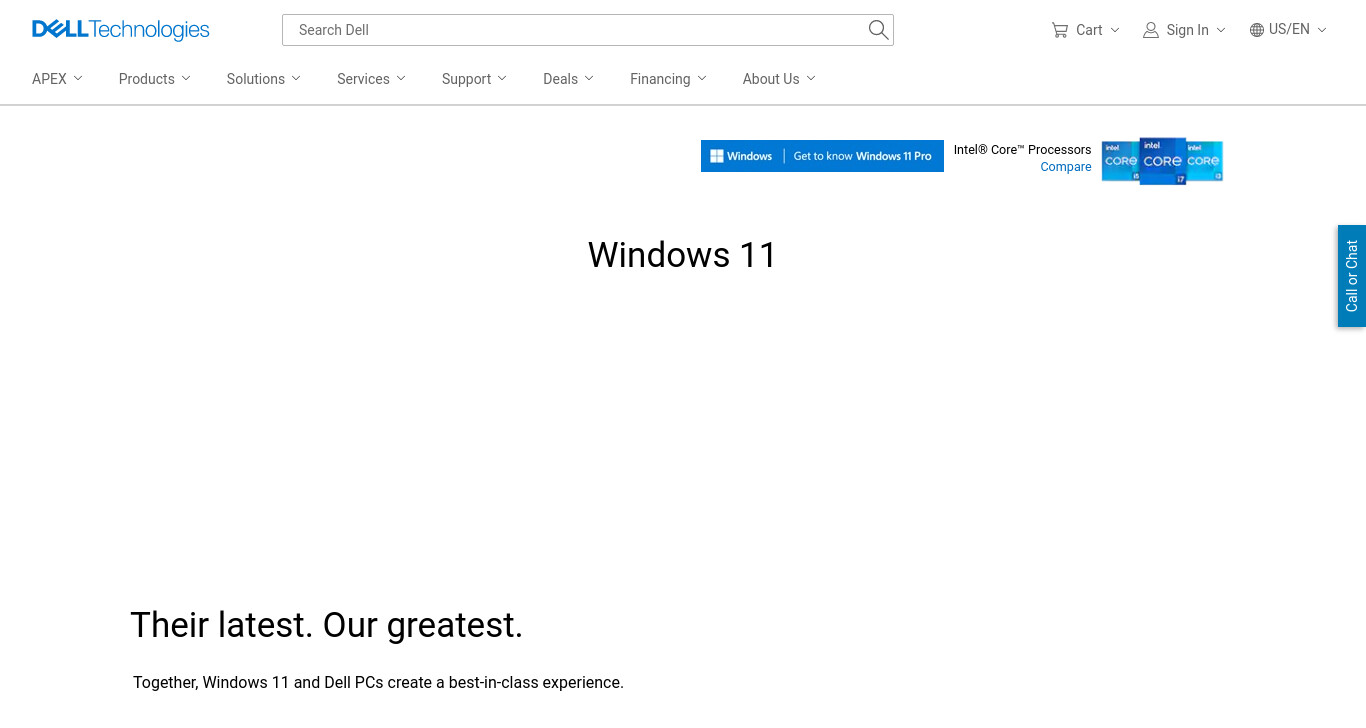The width and height of the screenshot is (1366, 728).
Task: Expand the Cart dropdown chevron
Action: pyautogui.click(x=1115, y=30)
